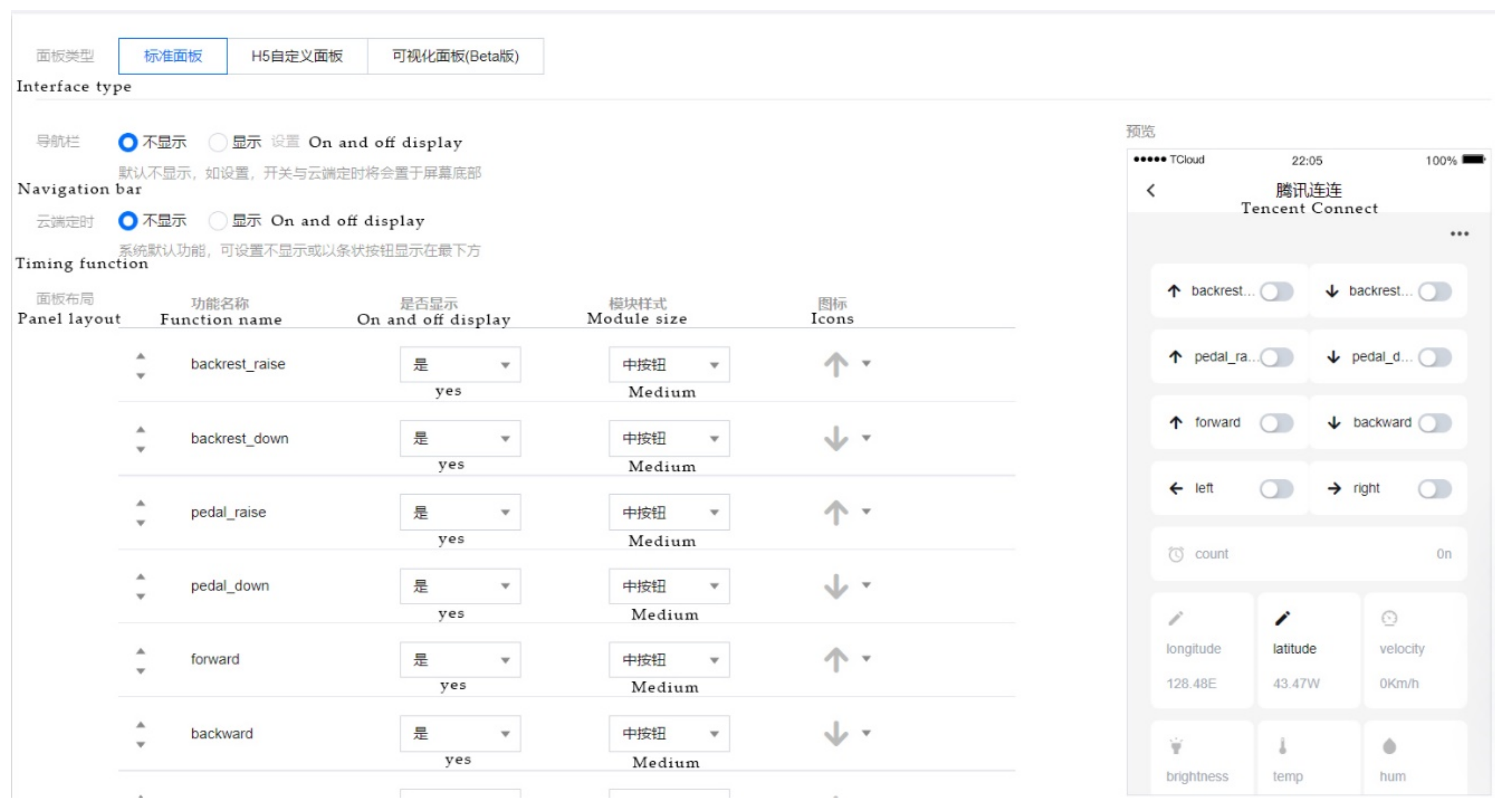Screen dimensions: 1506x812
Task: Click the velocity gauge icon in preview
Action: [1389, 618]
